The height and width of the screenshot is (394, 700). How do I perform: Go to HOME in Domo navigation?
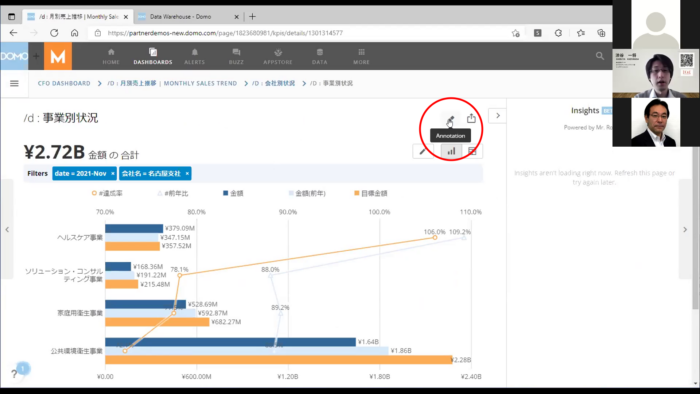(x=111, y=57)
